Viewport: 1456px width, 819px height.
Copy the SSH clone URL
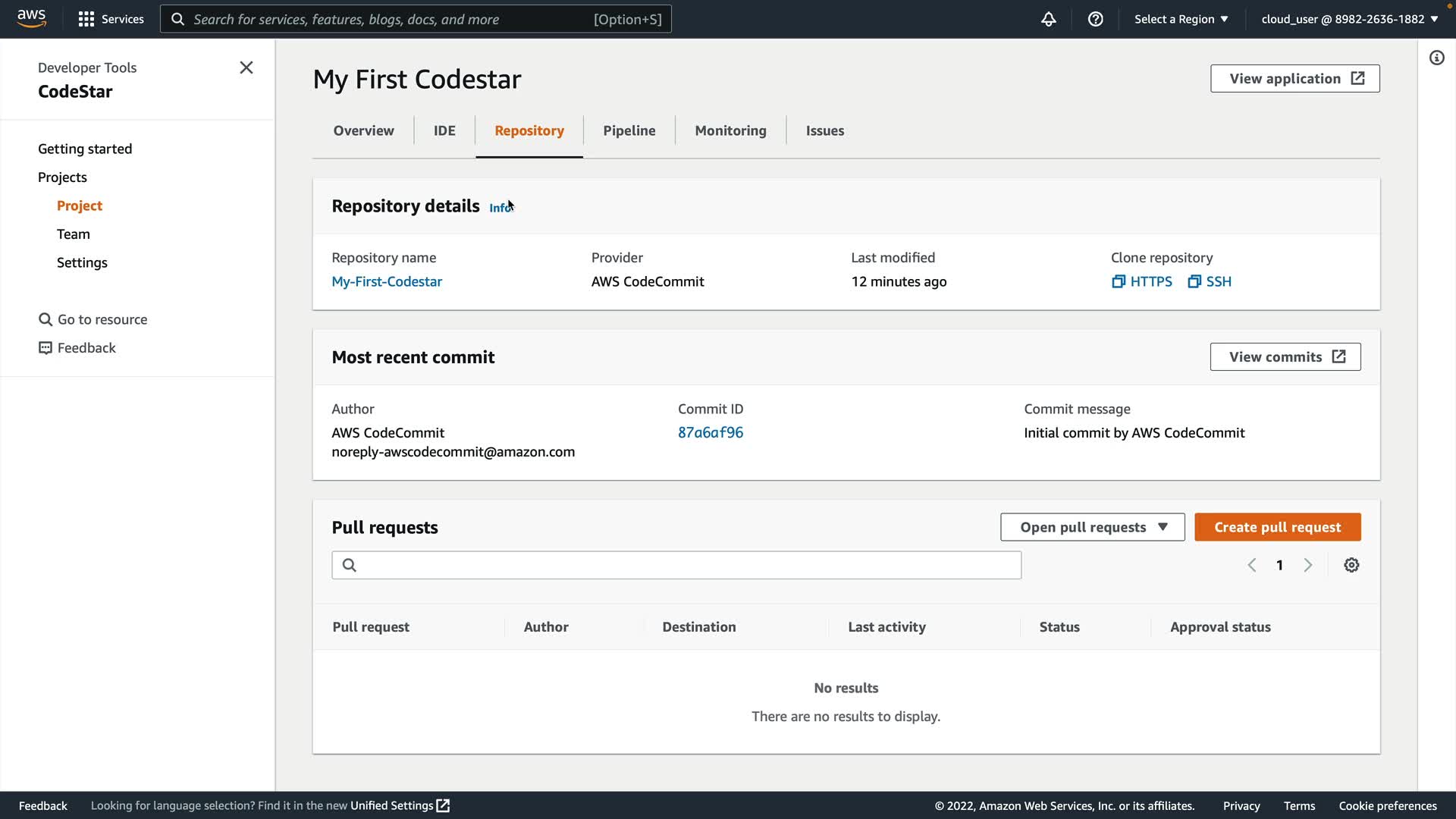(1210, 281)
